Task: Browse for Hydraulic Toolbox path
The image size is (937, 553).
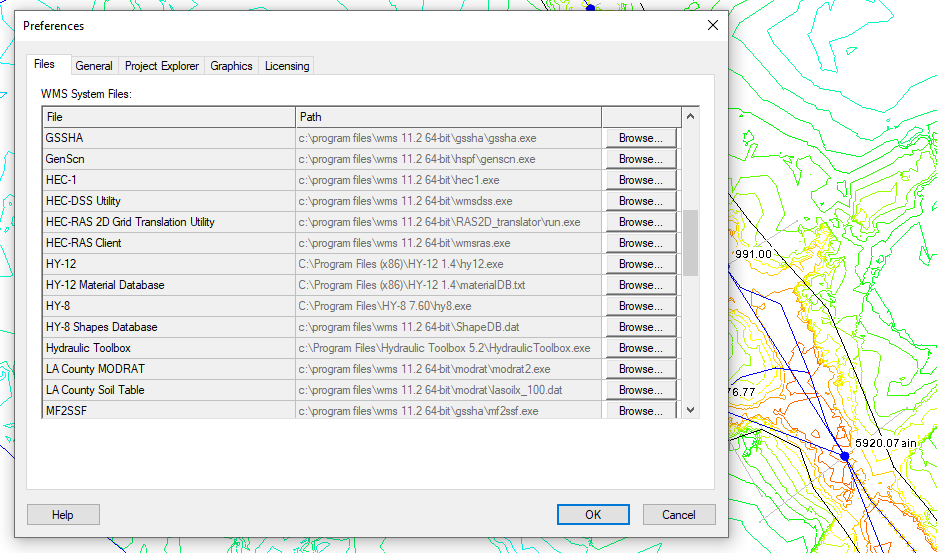Action: (641, 348)
